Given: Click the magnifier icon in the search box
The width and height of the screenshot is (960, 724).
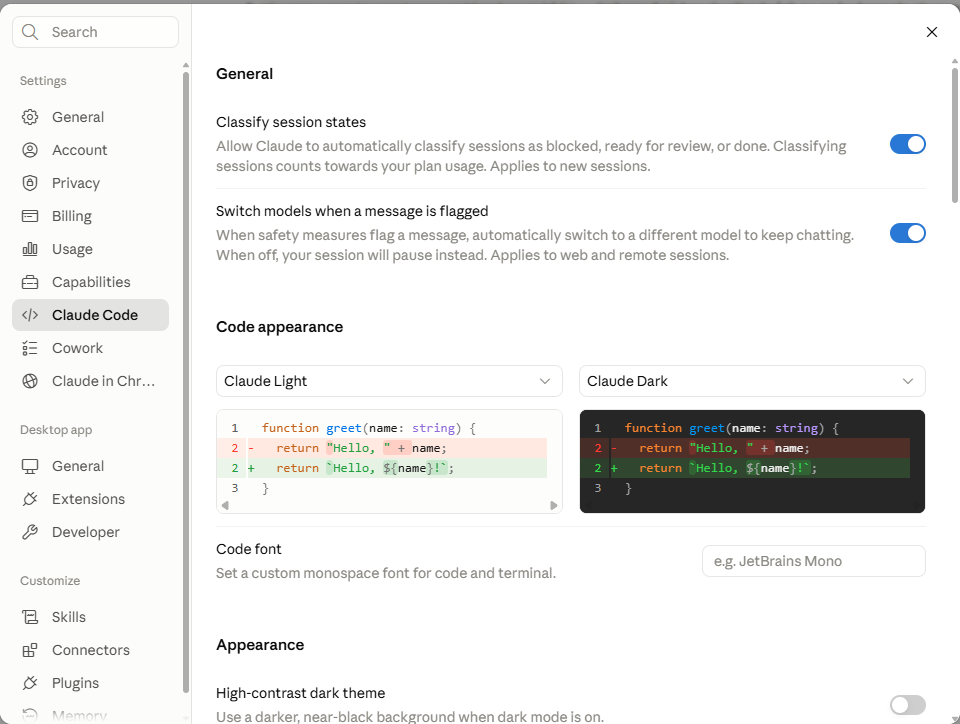Looking at the screenshot, I should (30, 32).
